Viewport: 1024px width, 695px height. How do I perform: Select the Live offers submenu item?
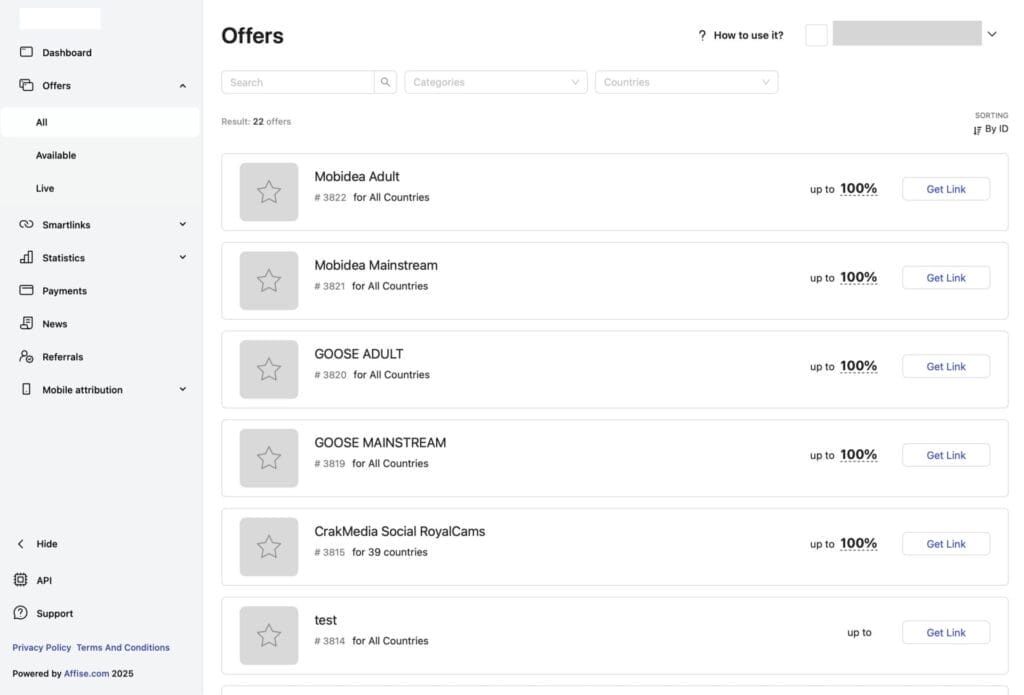[x=45, y=188]
